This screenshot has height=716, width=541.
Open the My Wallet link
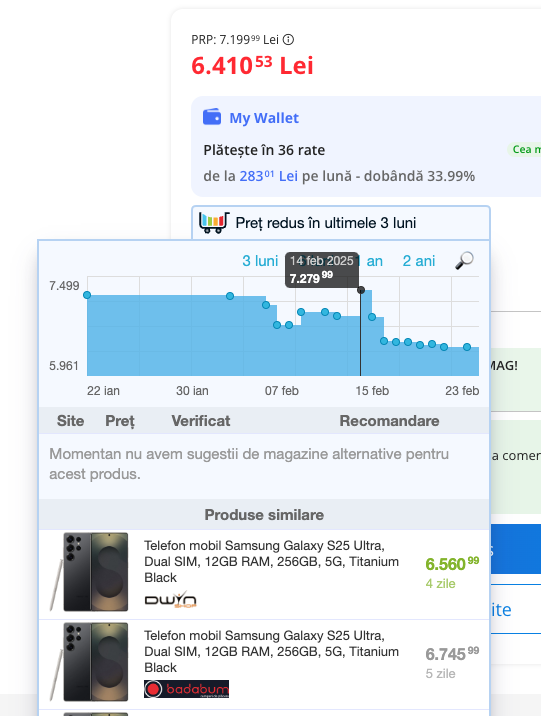264,118
